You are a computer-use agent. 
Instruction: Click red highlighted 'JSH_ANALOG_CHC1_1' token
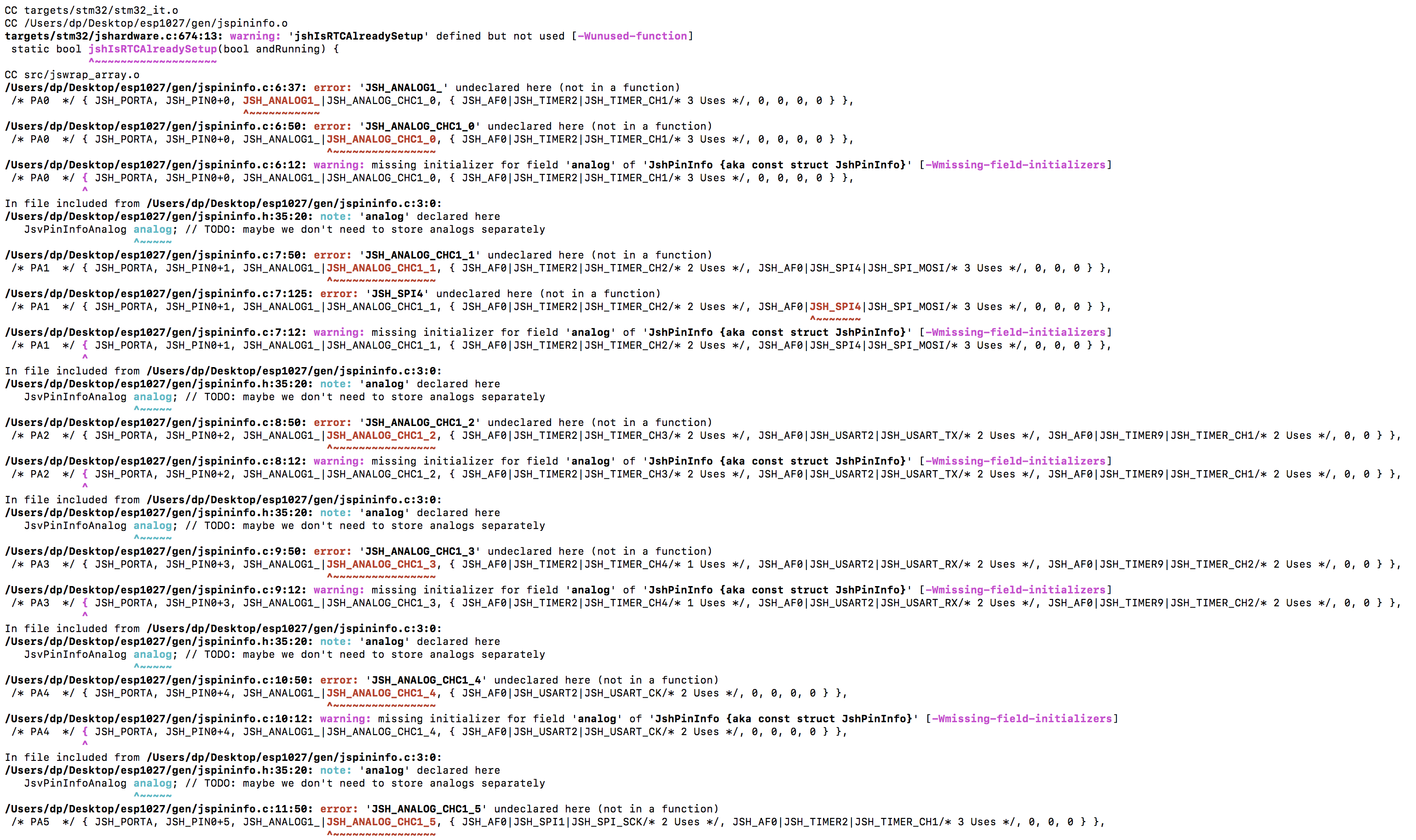click(381, 268)
